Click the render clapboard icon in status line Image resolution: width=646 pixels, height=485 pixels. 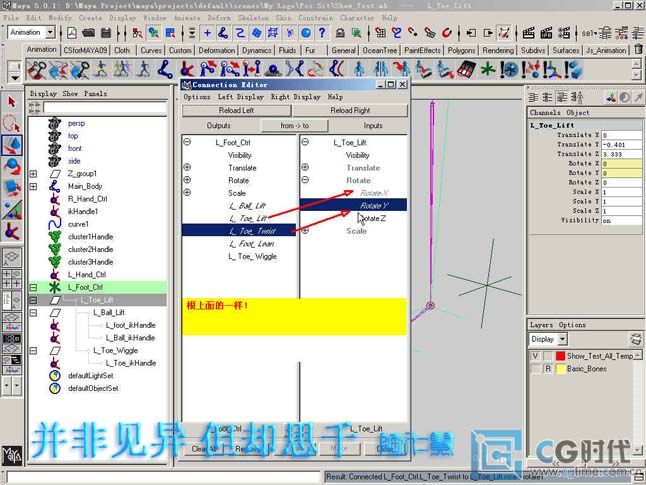pyautogui.click(x=529, y=33)
